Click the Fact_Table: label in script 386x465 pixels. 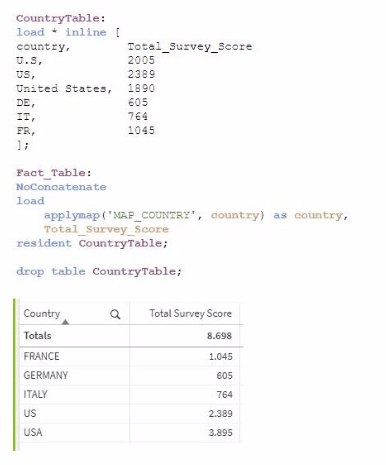(x=54, y=173)
